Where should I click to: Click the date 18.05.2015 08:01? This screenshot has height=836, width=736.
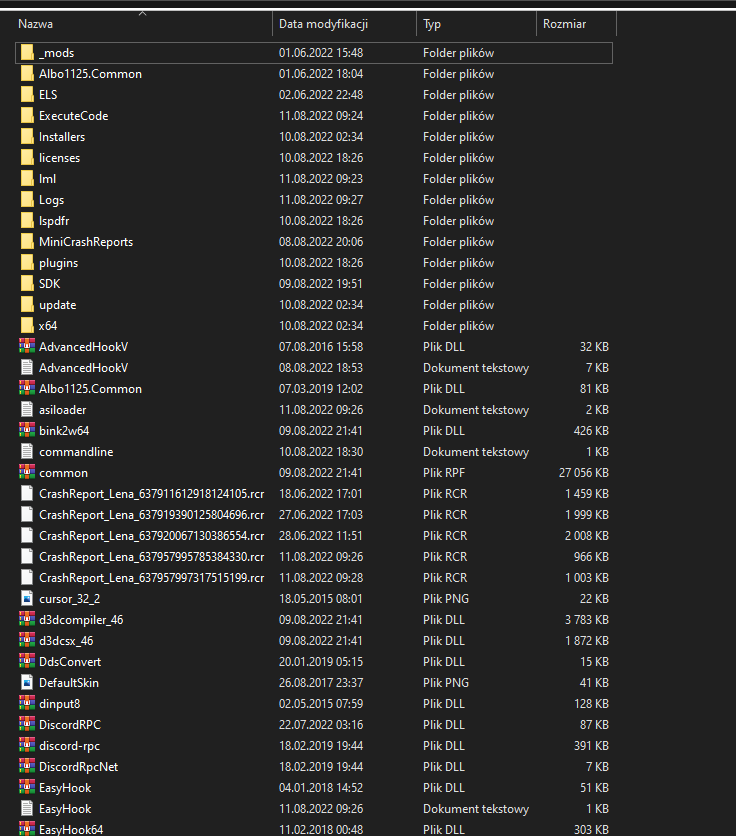(x=321, y=599)
